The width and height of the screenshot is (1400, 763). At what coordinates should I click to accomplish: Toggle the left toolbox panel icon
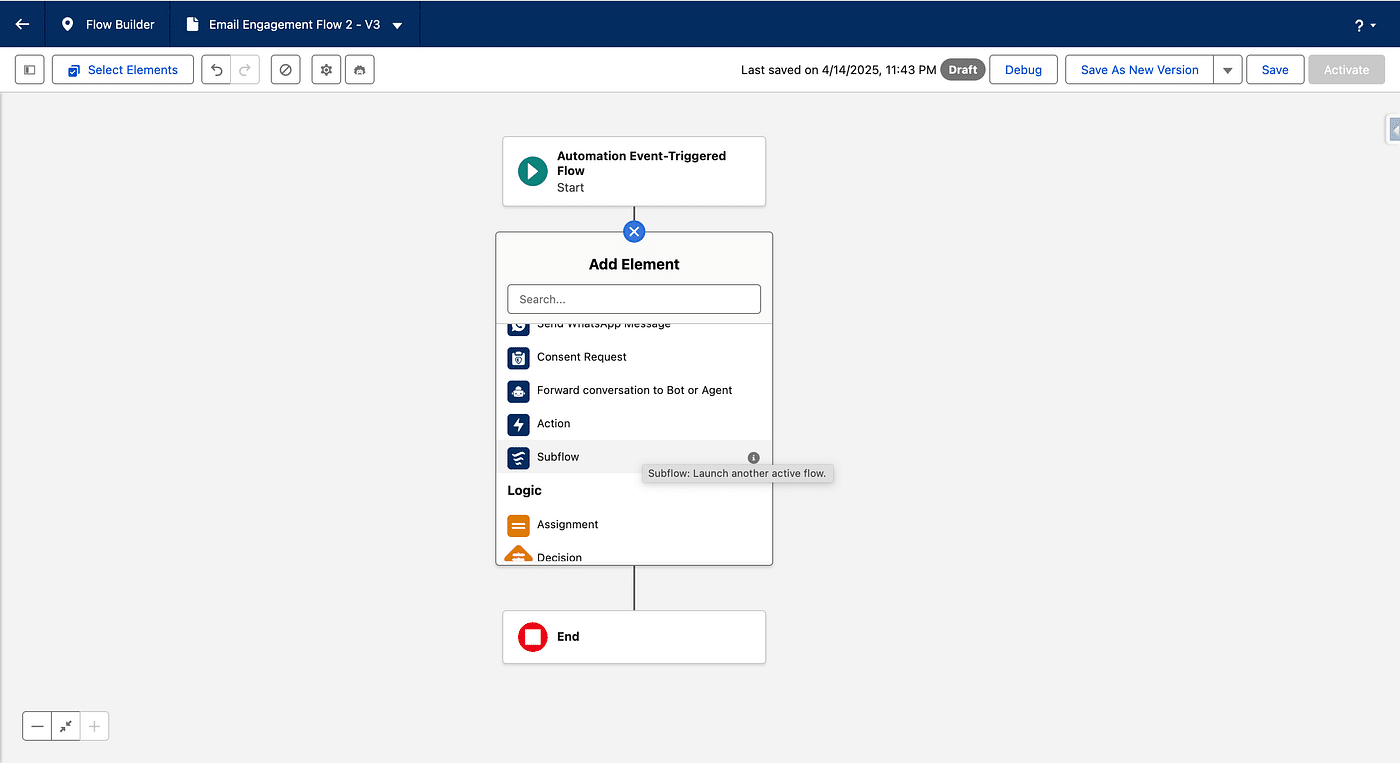(x=30, y=70)
